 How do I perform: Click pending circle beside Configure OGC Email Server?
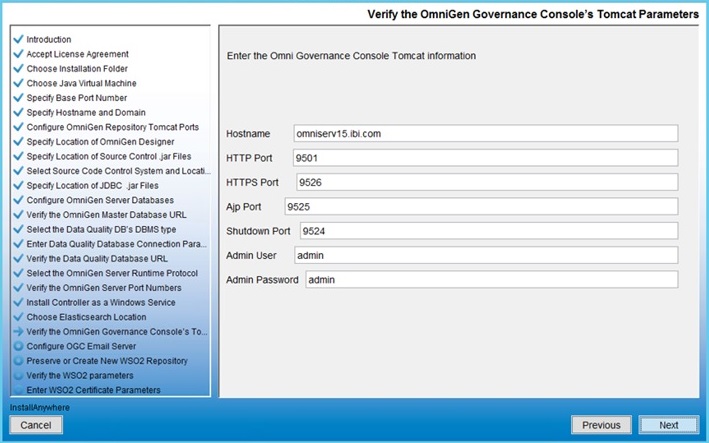tap(18, 346)
